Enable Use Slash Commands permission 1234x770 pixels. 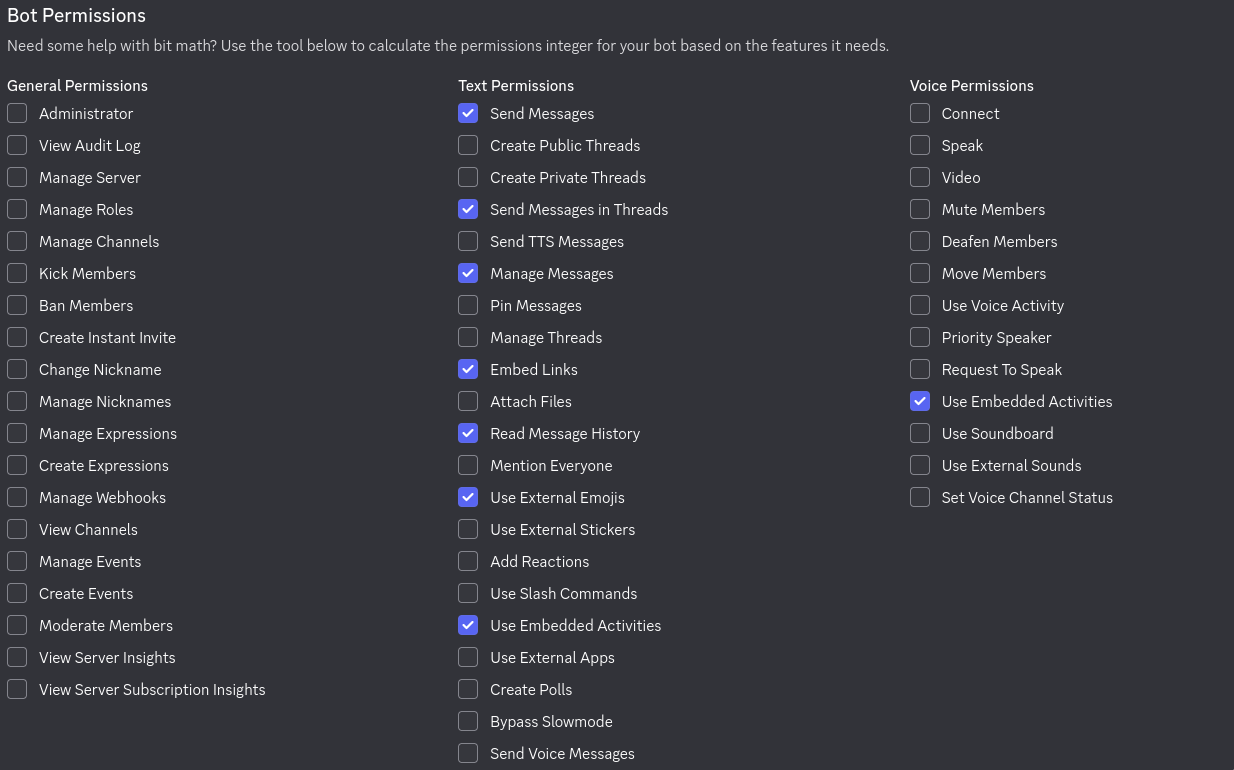click(x=468, y=593)
